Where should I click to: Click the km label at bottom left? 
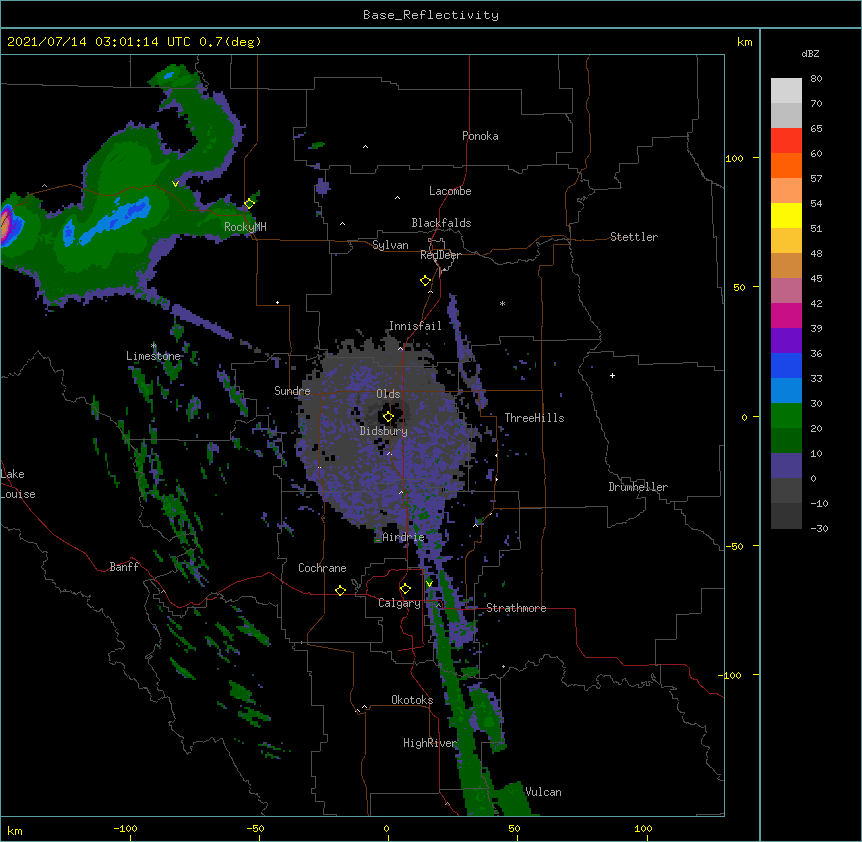(15, 830)
